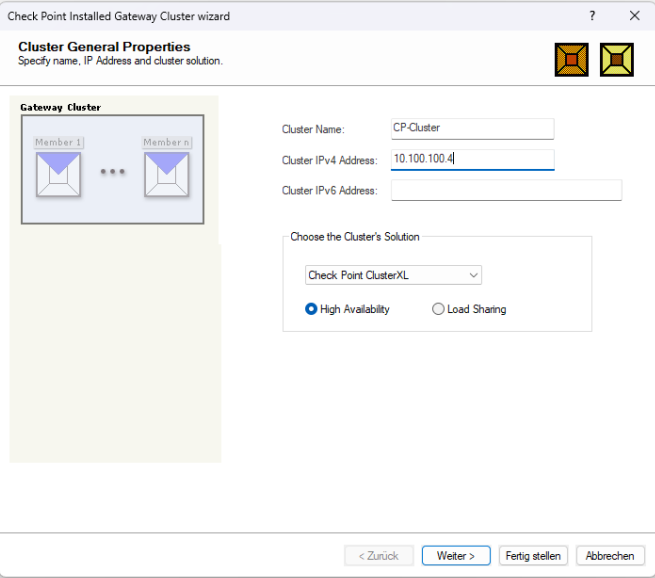Viewport: 655px width, 578px height.
Task: Select the Load Sharing radio button
Action: [438, 309]
